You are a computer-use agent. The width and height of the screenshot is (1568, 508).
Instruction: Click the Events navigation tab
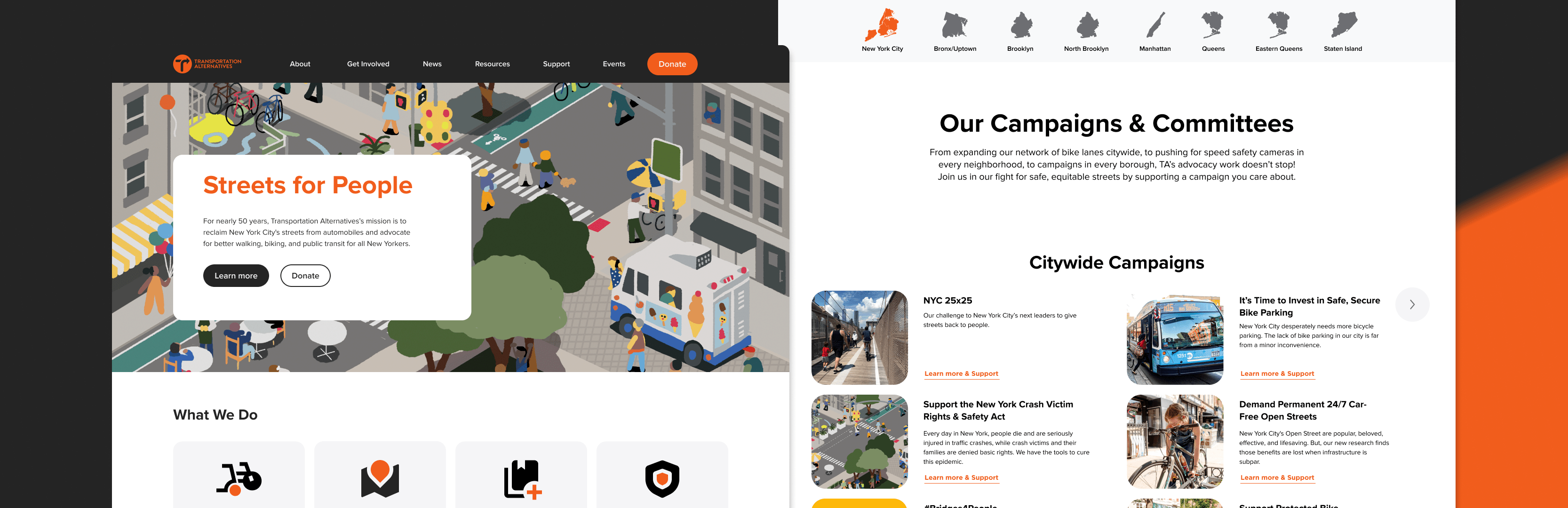tap(613, 63)
